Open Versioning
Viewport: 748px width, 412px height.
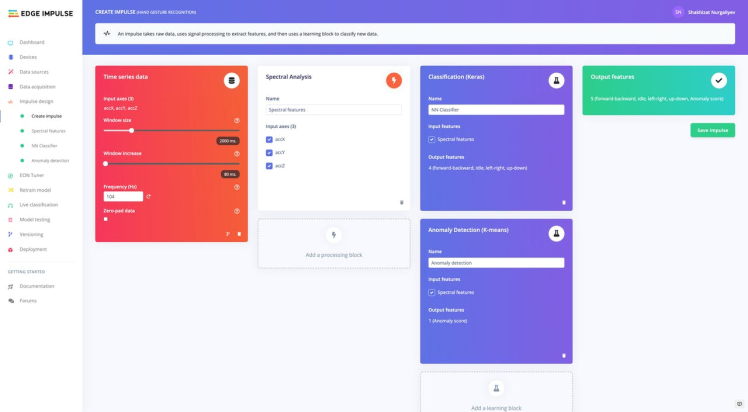(31, 235)
